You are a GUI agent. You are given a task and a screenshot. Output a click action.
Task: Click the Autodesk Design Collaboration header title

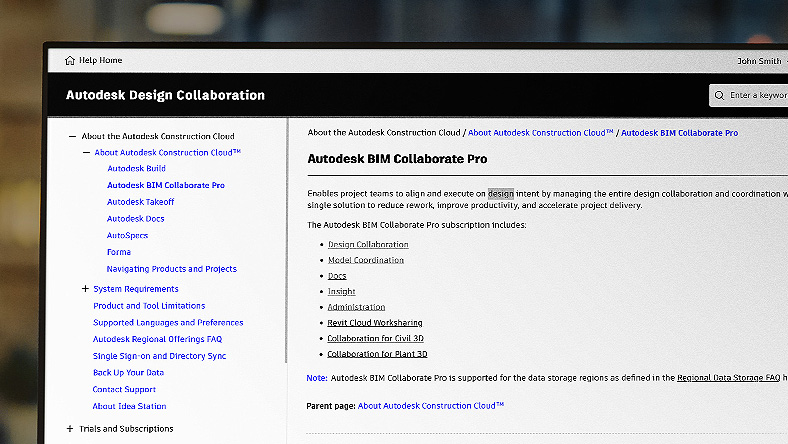point(165,95)
